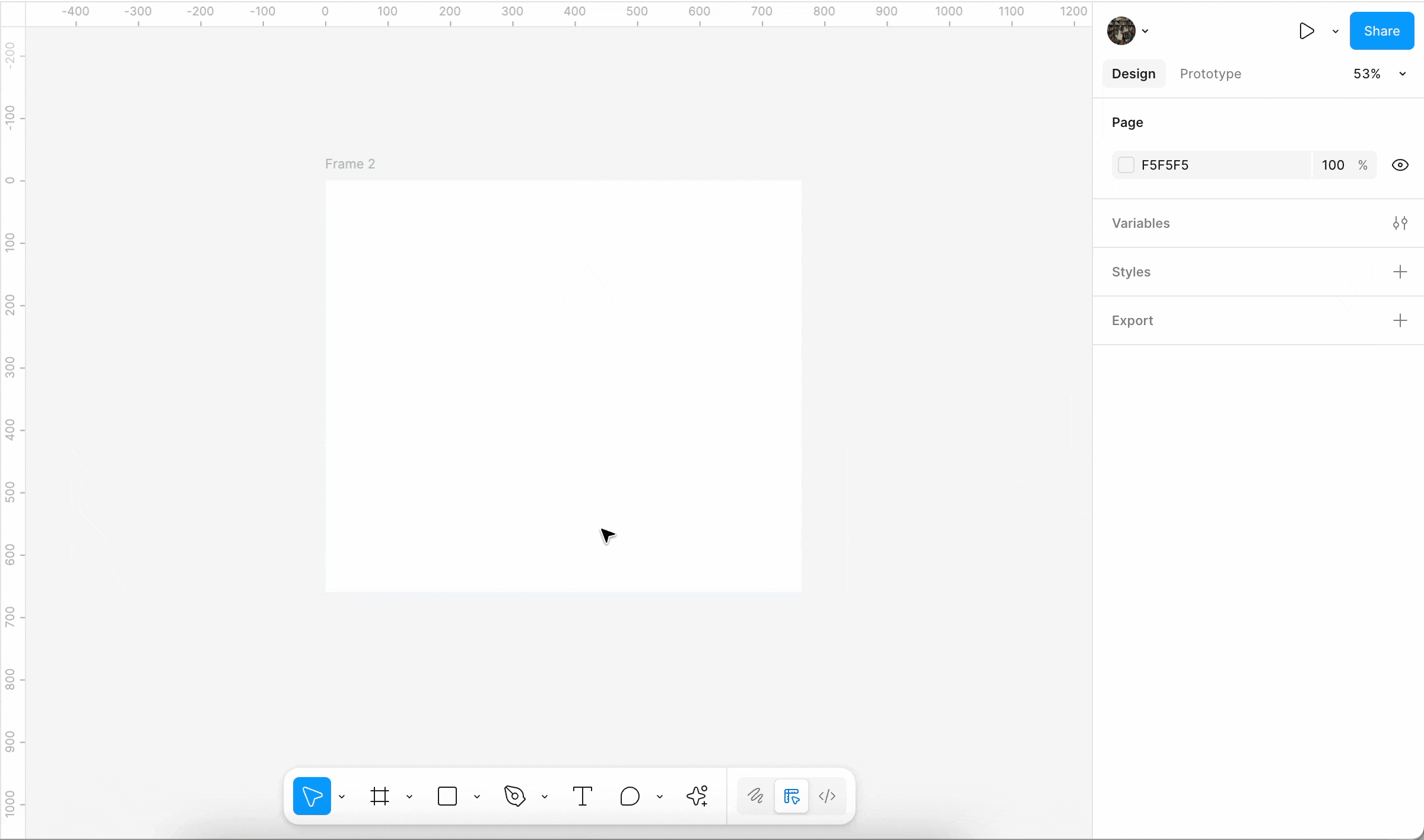The height and width of the screenshot is (840, 1424).
Task: Open the user avatar dropdown chevron
Action: tap(1145, 31)
